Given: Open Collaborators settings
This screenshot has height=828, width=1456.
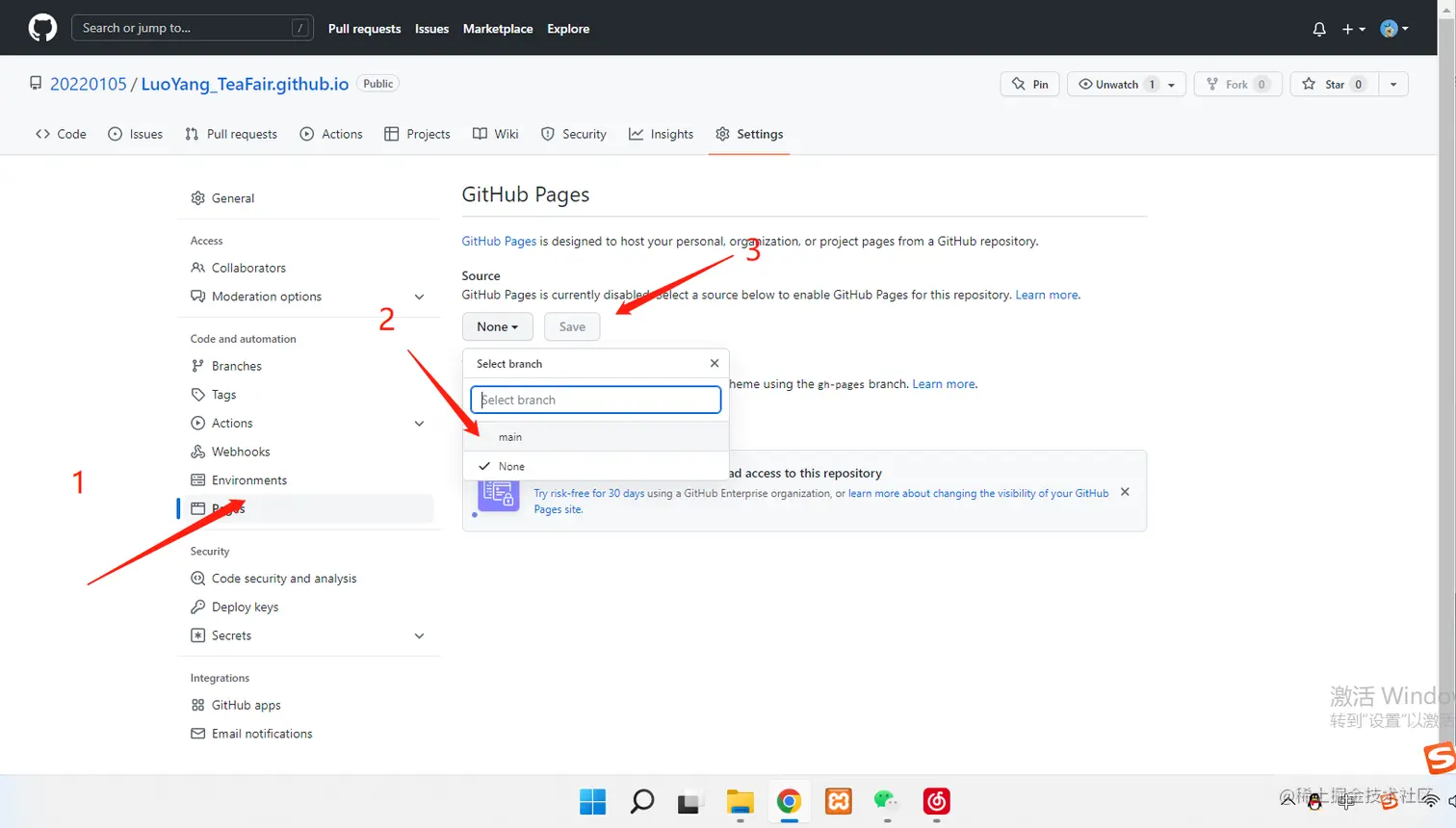Looking at the screenshot, I should pyautogui.click(x=248, y=268).
